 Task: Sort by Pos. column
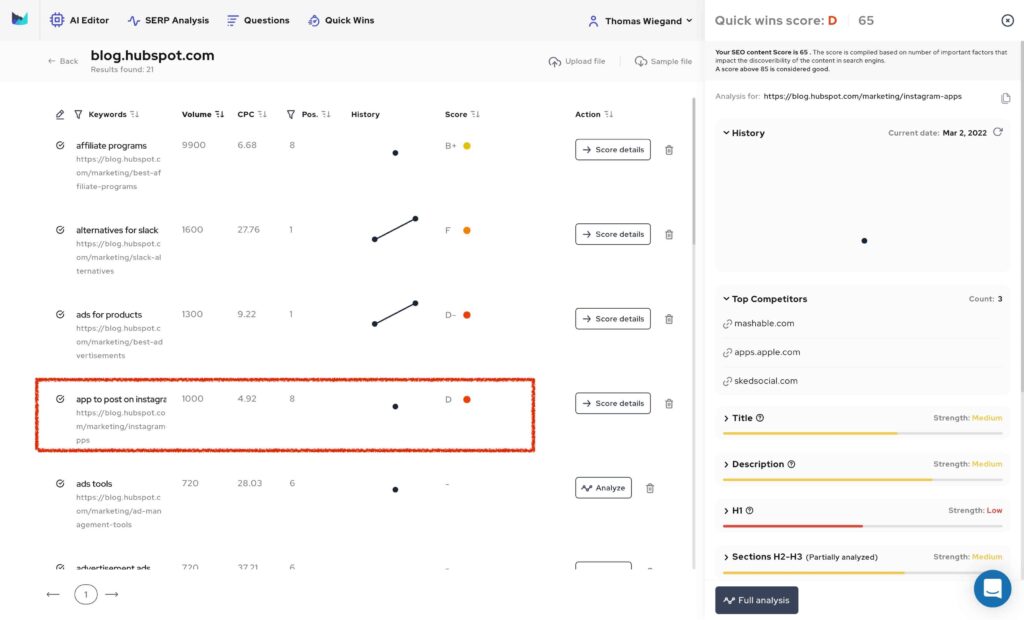(x=326, y=114)
